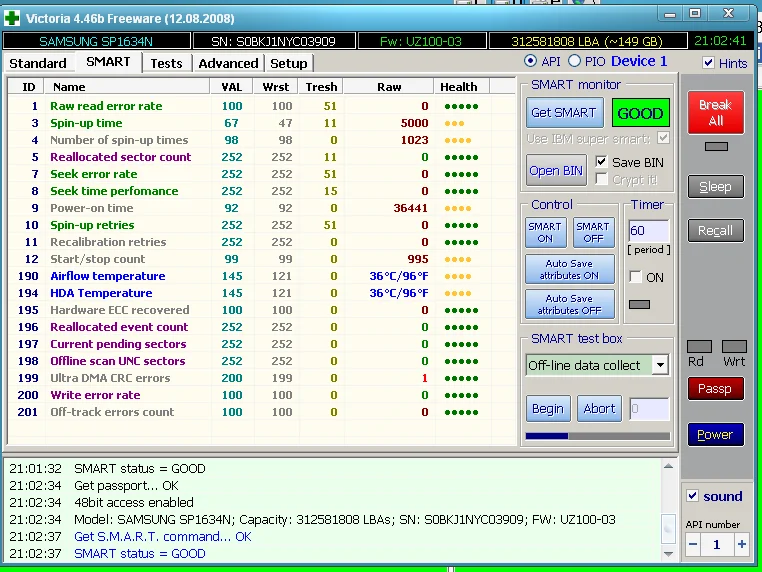This screenshot has height=572, width=762.
Task: Click the Get SMART button
Action: [563, 113]
